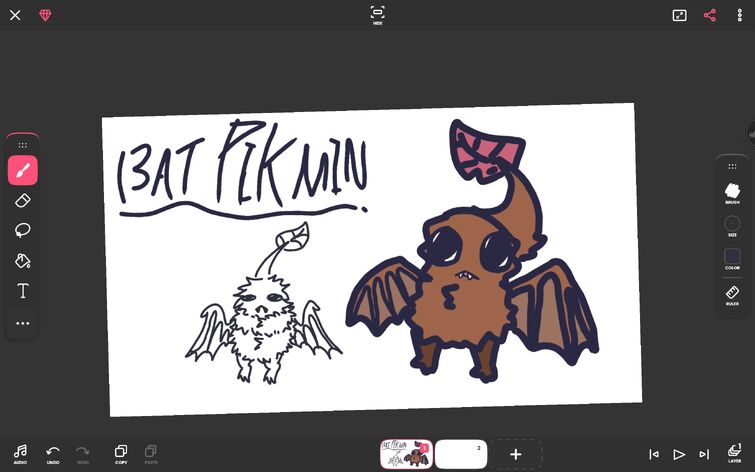Copy the current frame
Screen dimensions: 755x472
point(121,454)
